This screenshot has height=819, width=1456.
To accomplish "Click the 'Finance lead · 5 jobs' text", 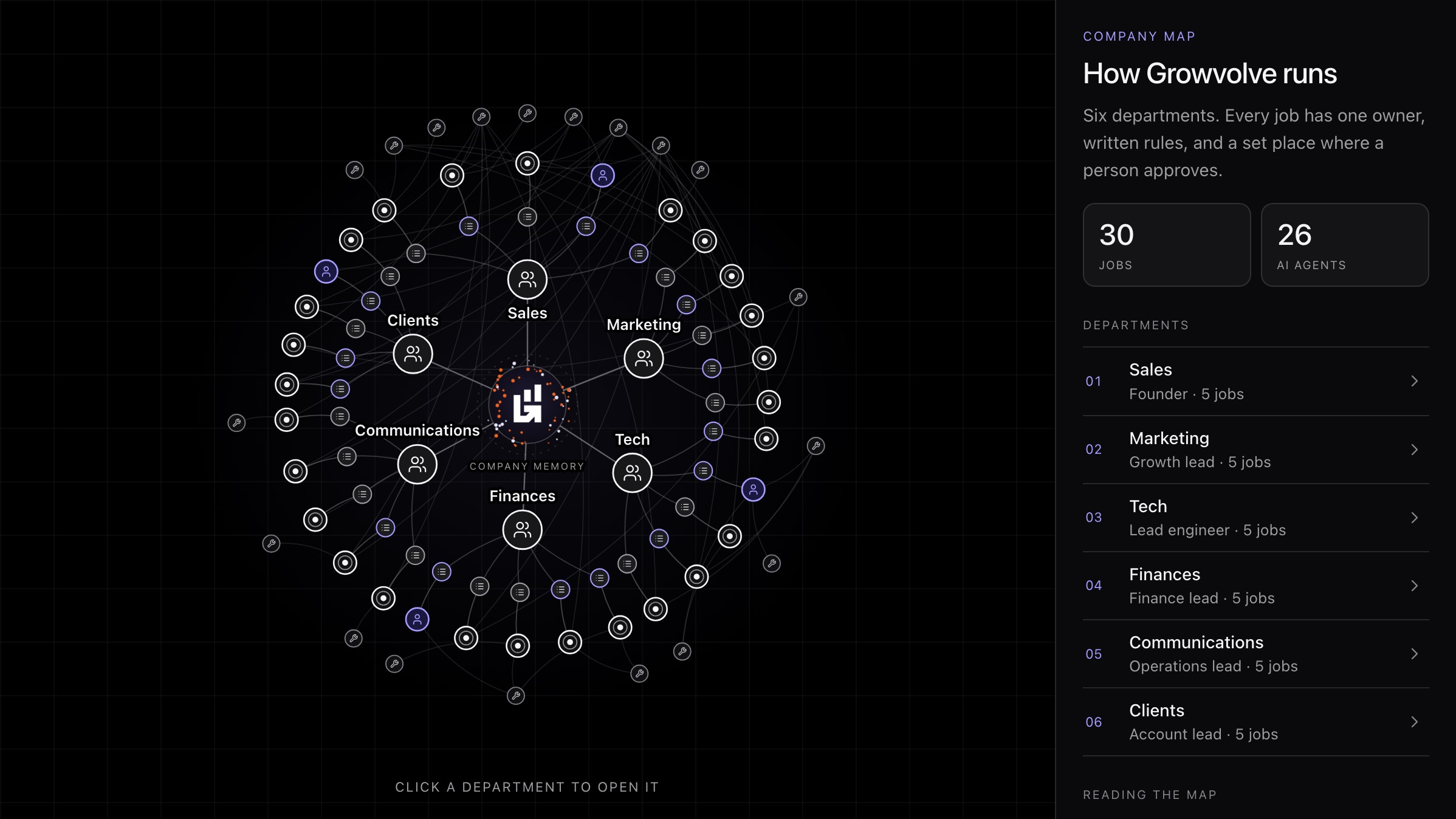I will tap(1201, 598).
